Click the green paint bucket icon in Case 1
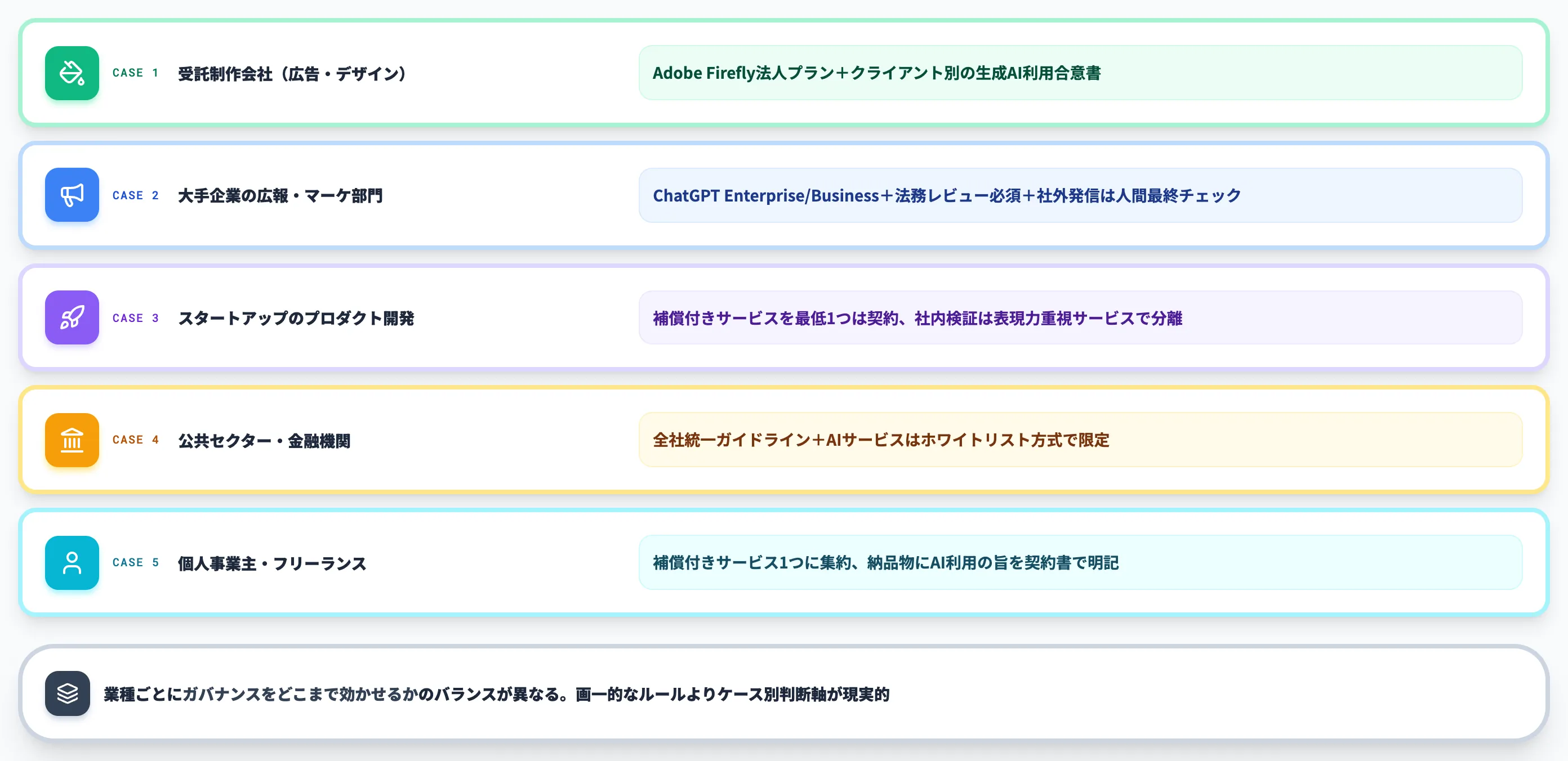Screen dimensions: 1568x761 tap(72, 73)
